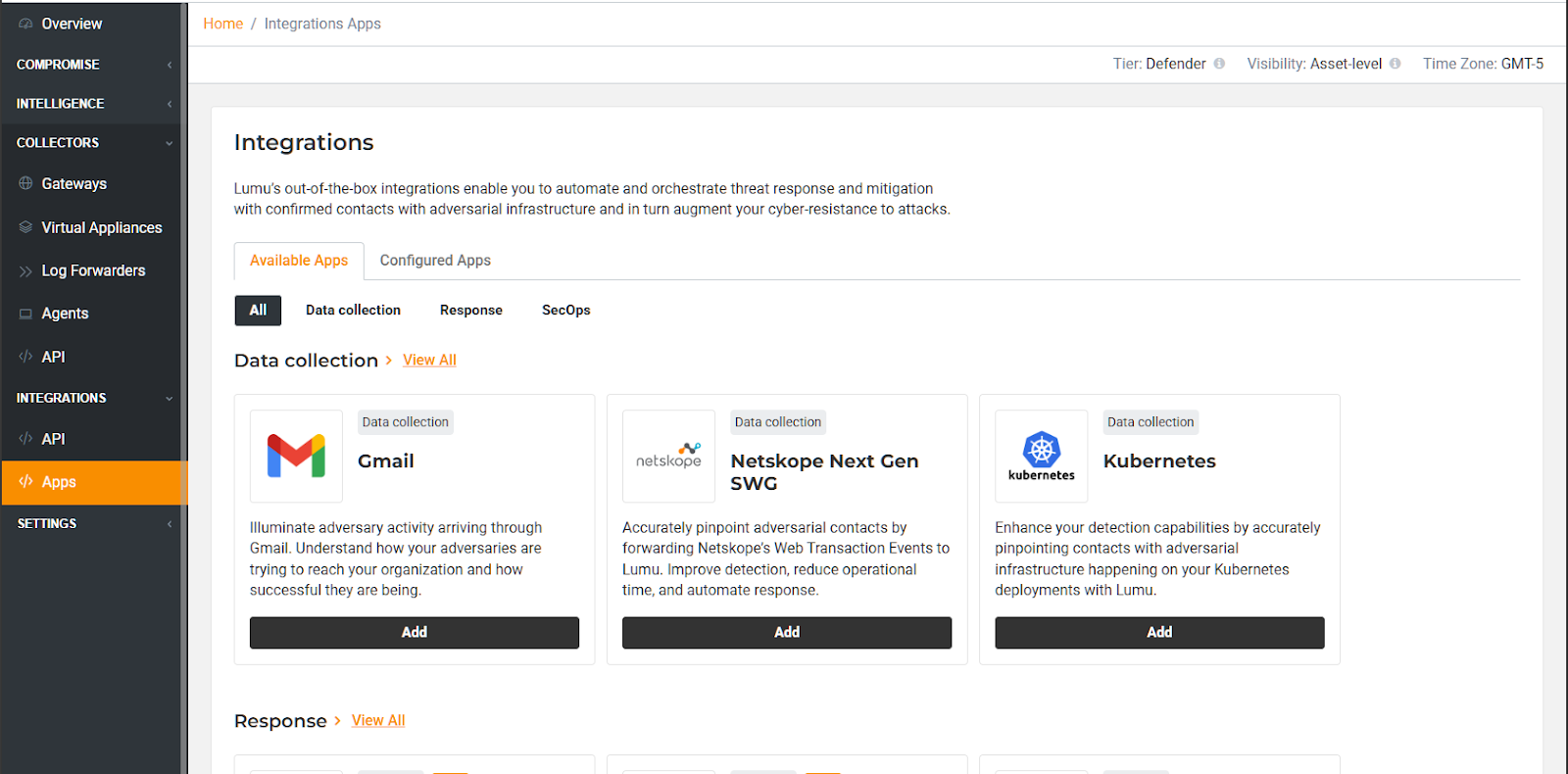Screen dimensions: 1568x774
Task: Click the Gmail logo thumbnail
Action: (x=296, y=456)
